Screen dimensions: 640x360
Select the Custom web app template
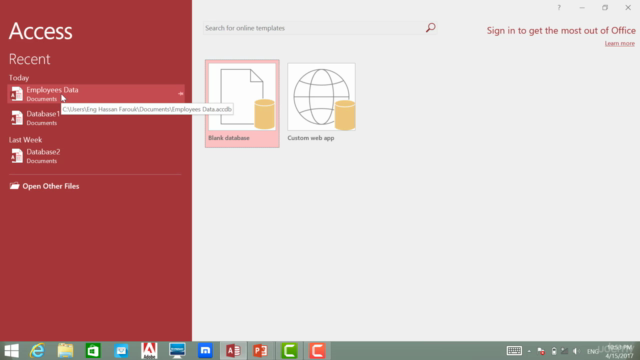321,104
